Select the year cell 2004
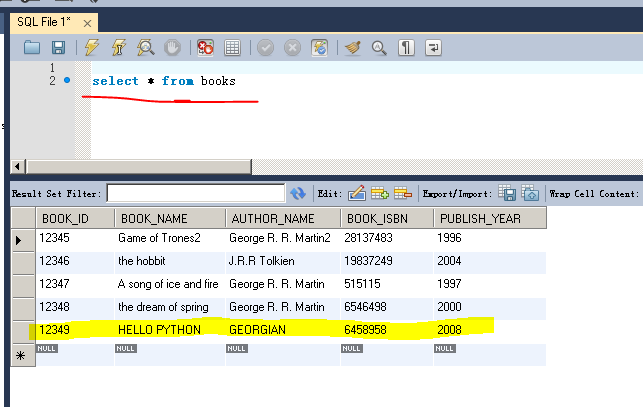 coord(490,261)
